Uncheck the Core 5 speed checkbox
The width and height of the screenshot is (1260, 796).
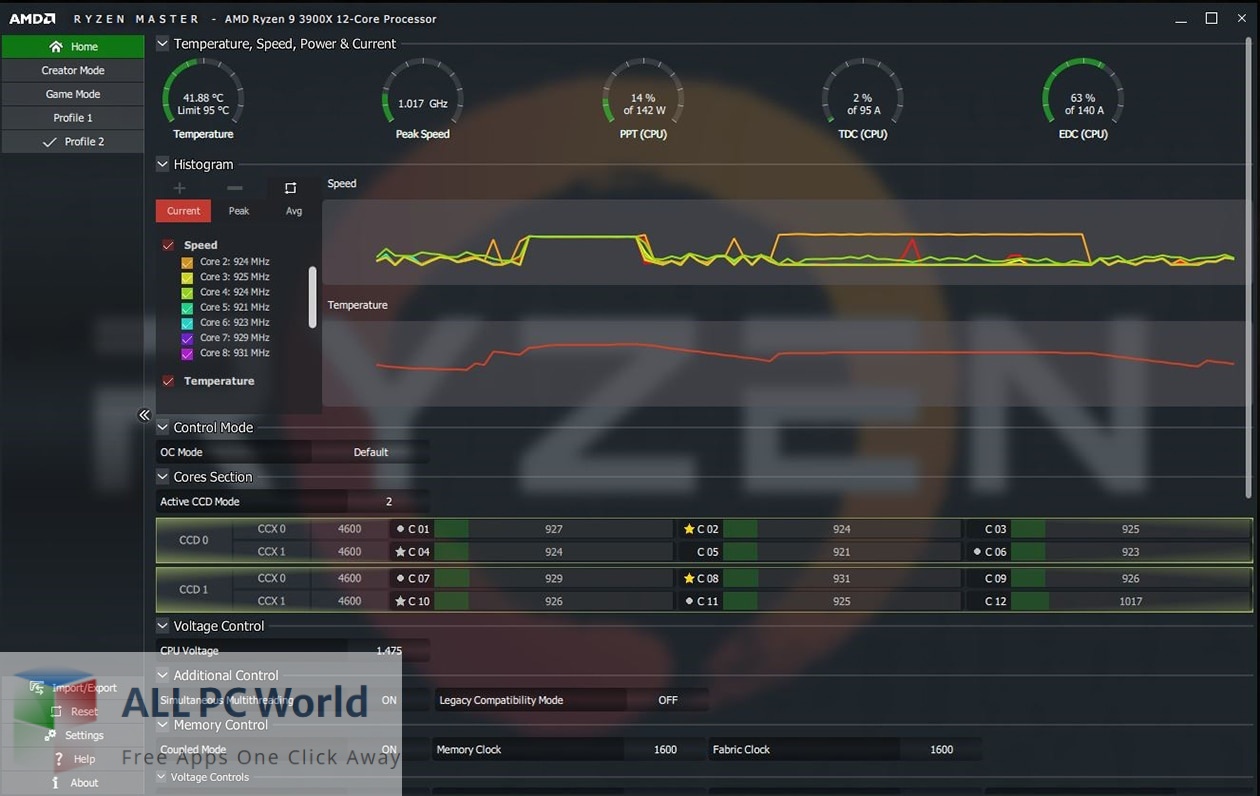[187, 307]
